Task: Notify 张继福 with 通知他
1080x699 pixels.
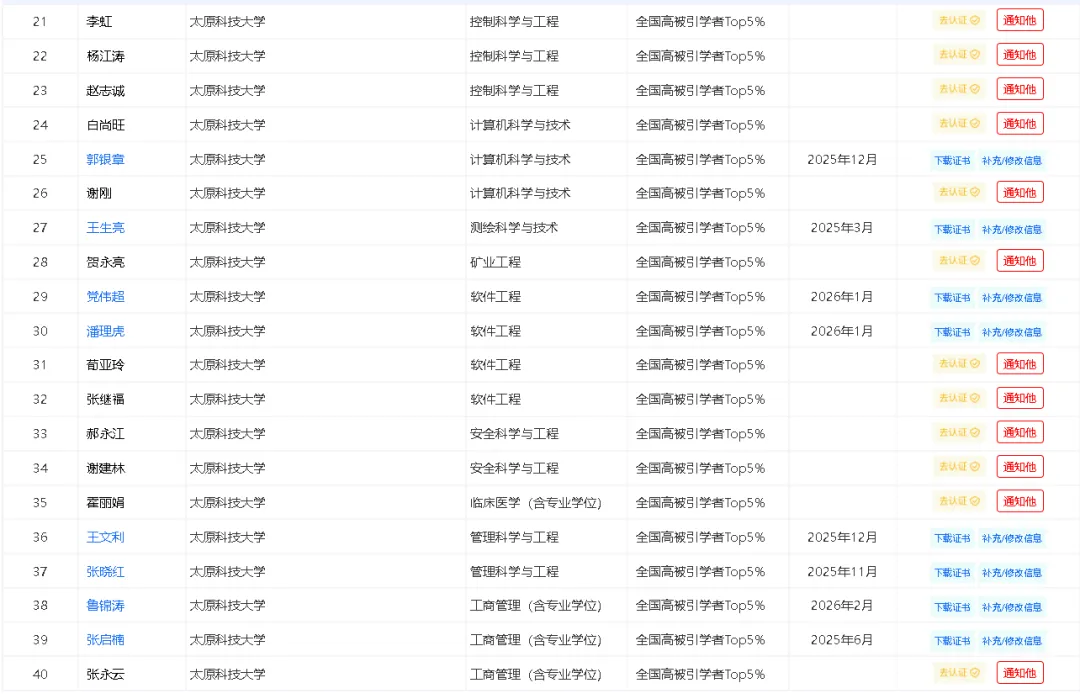Action: tap(1019, 398)
